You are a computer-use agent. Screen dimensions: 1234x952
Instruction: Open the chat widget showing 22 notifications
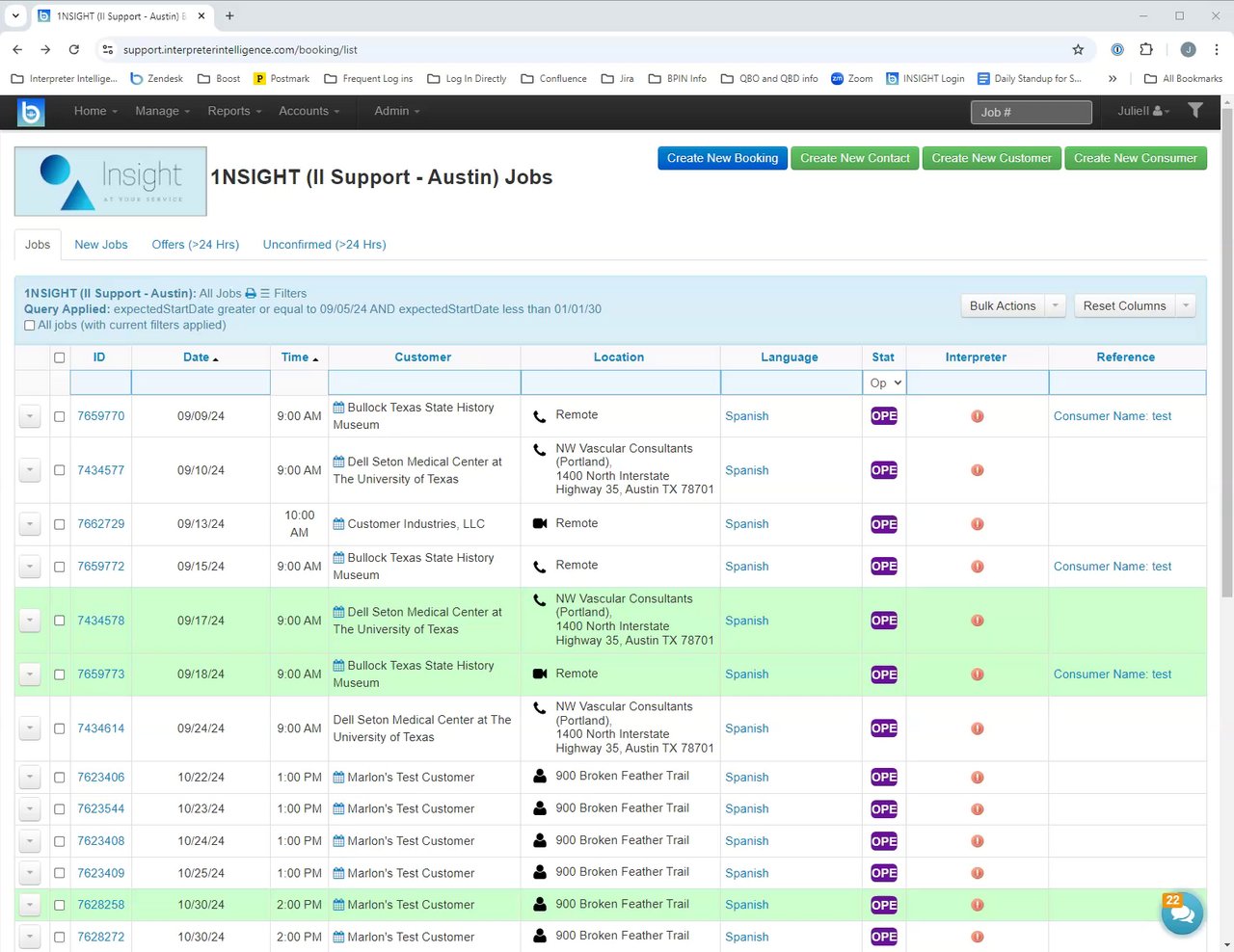pyautogui.click(x=1182, y=913)
